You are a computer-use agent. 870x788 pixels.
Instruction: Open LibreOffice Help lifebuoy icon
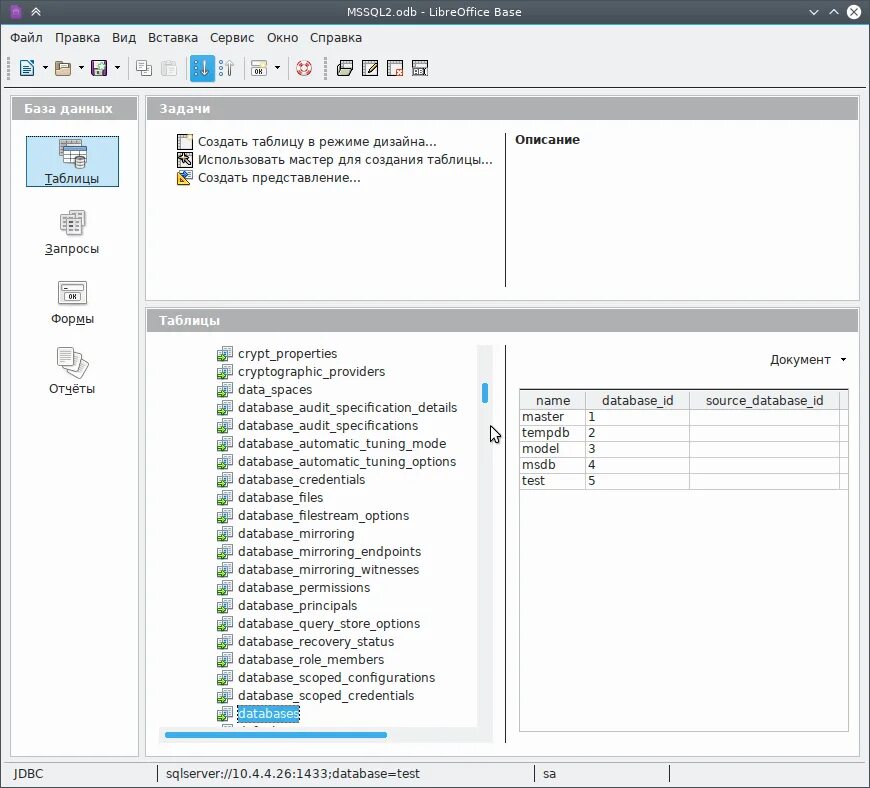[x=304, y=68]
